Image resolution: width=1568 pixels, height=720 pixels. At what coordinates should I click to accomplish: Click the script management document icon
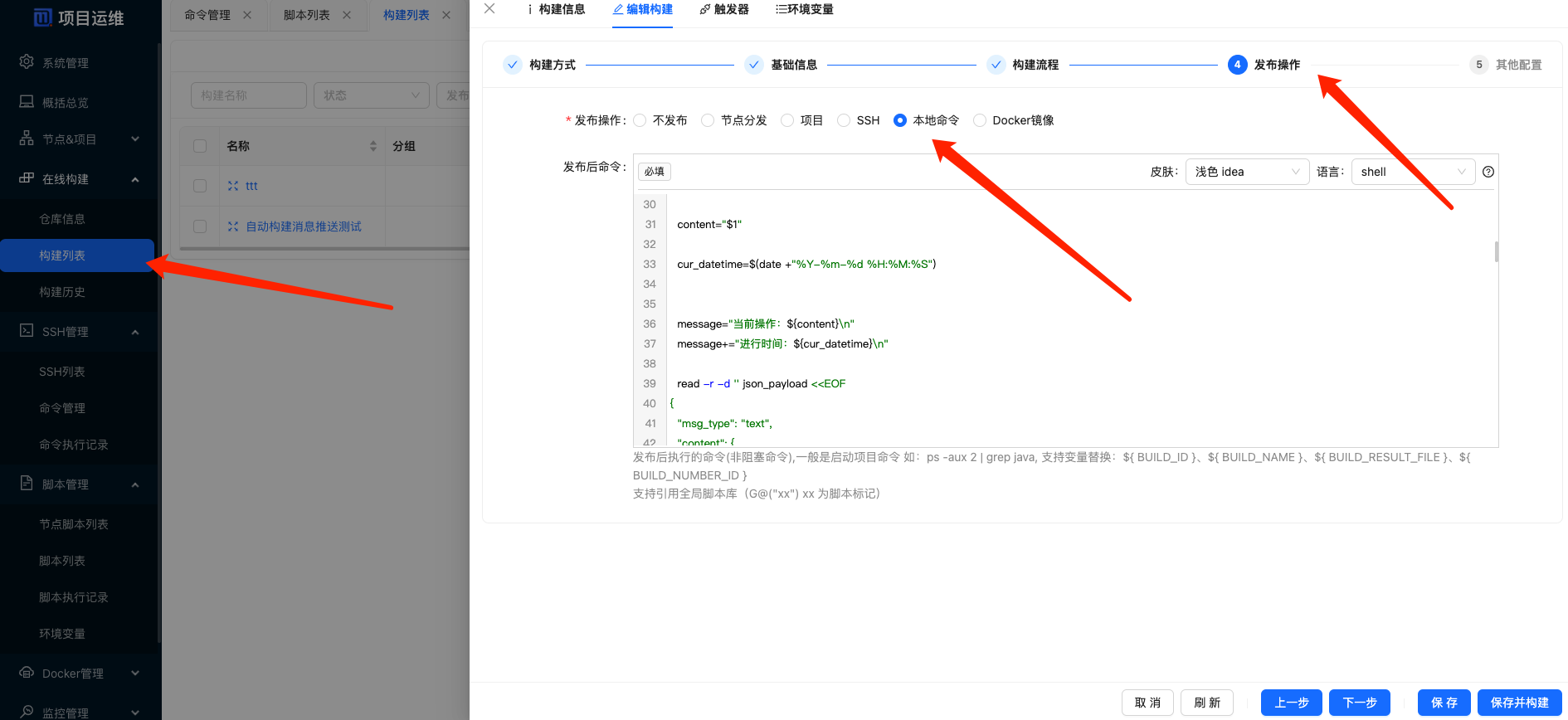point(27,484)
